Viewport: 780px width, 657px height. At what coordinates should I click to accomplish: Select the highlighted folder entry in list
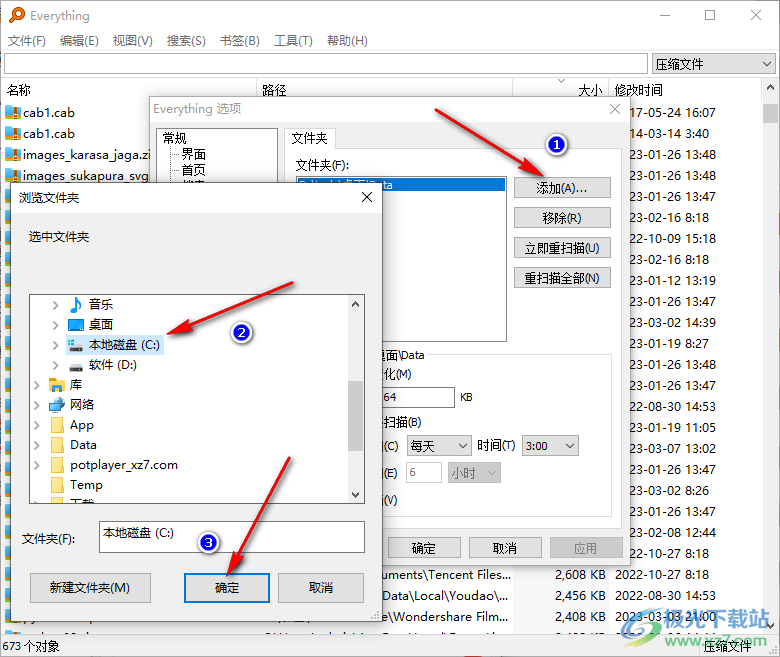[401, 185]
